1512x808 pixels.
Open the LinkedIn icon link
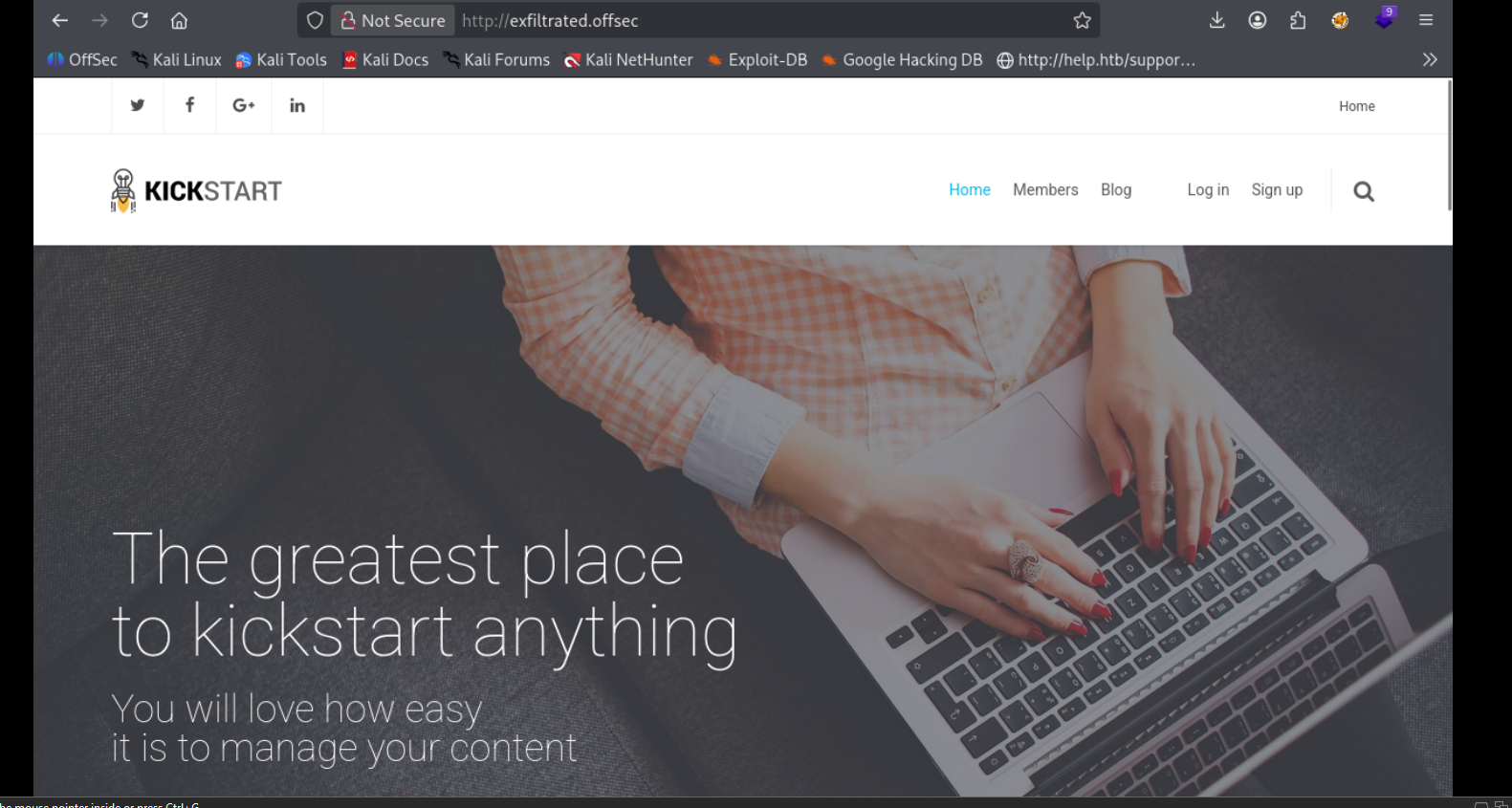(297, 105)
